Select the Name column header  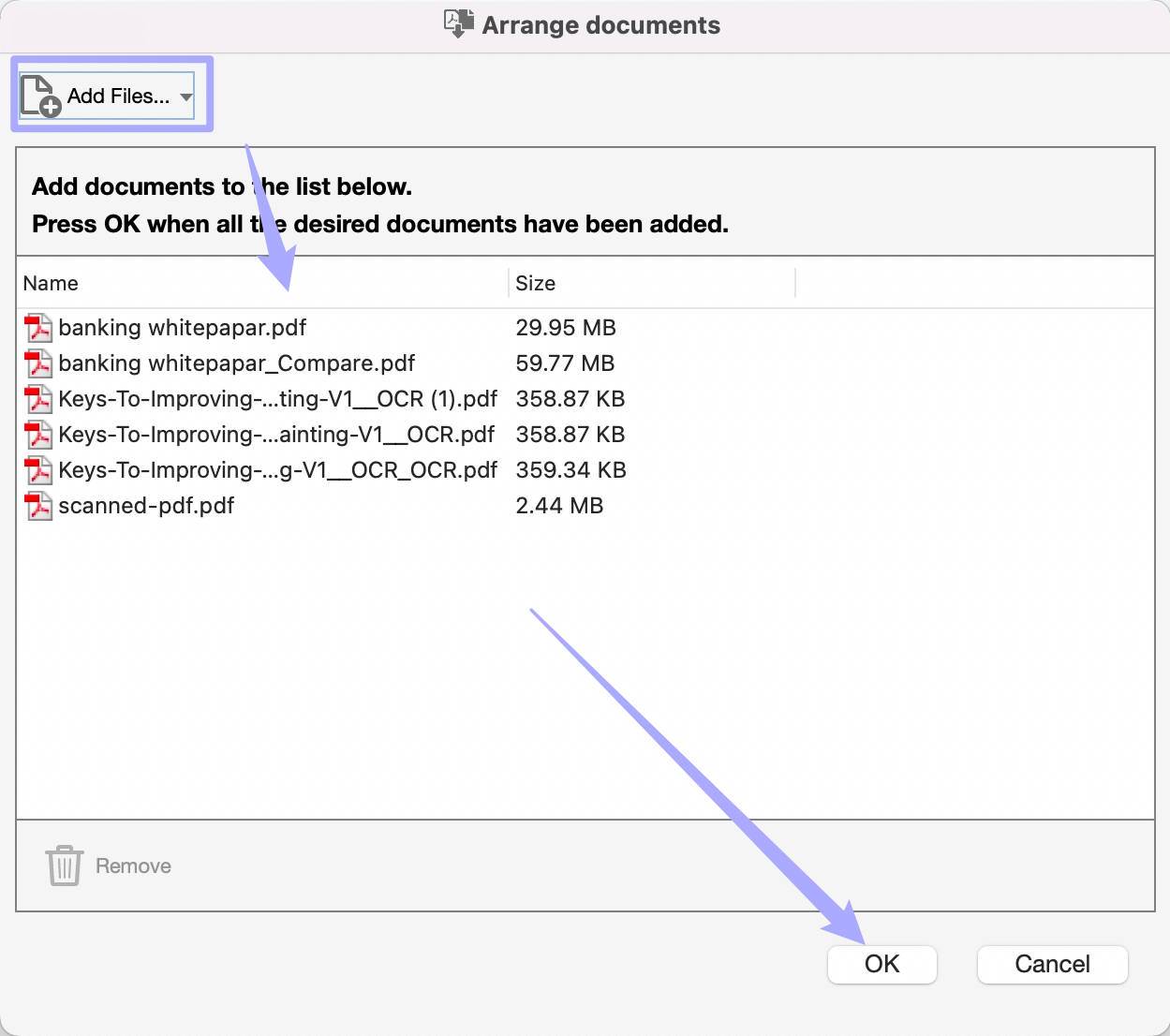(x=51, y=283)
